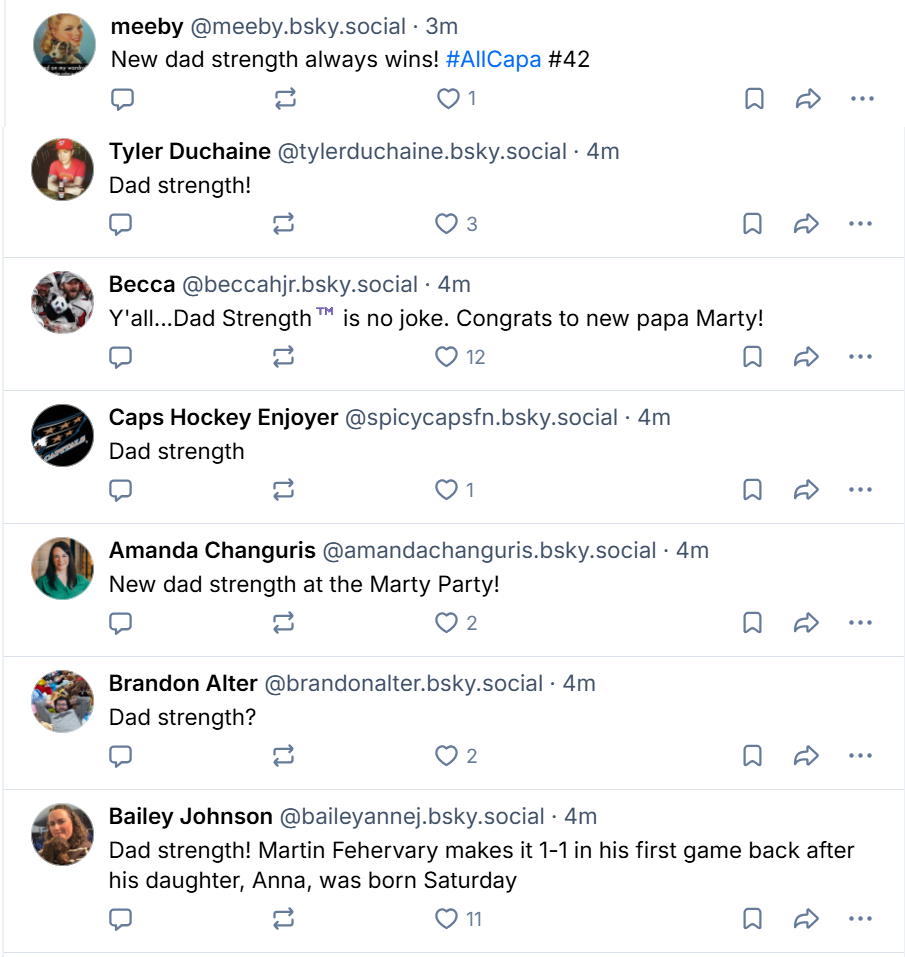Repost Amanda Changuris's Marty Party post
Viewport: 905px width, 957px height.
[284, 623]
